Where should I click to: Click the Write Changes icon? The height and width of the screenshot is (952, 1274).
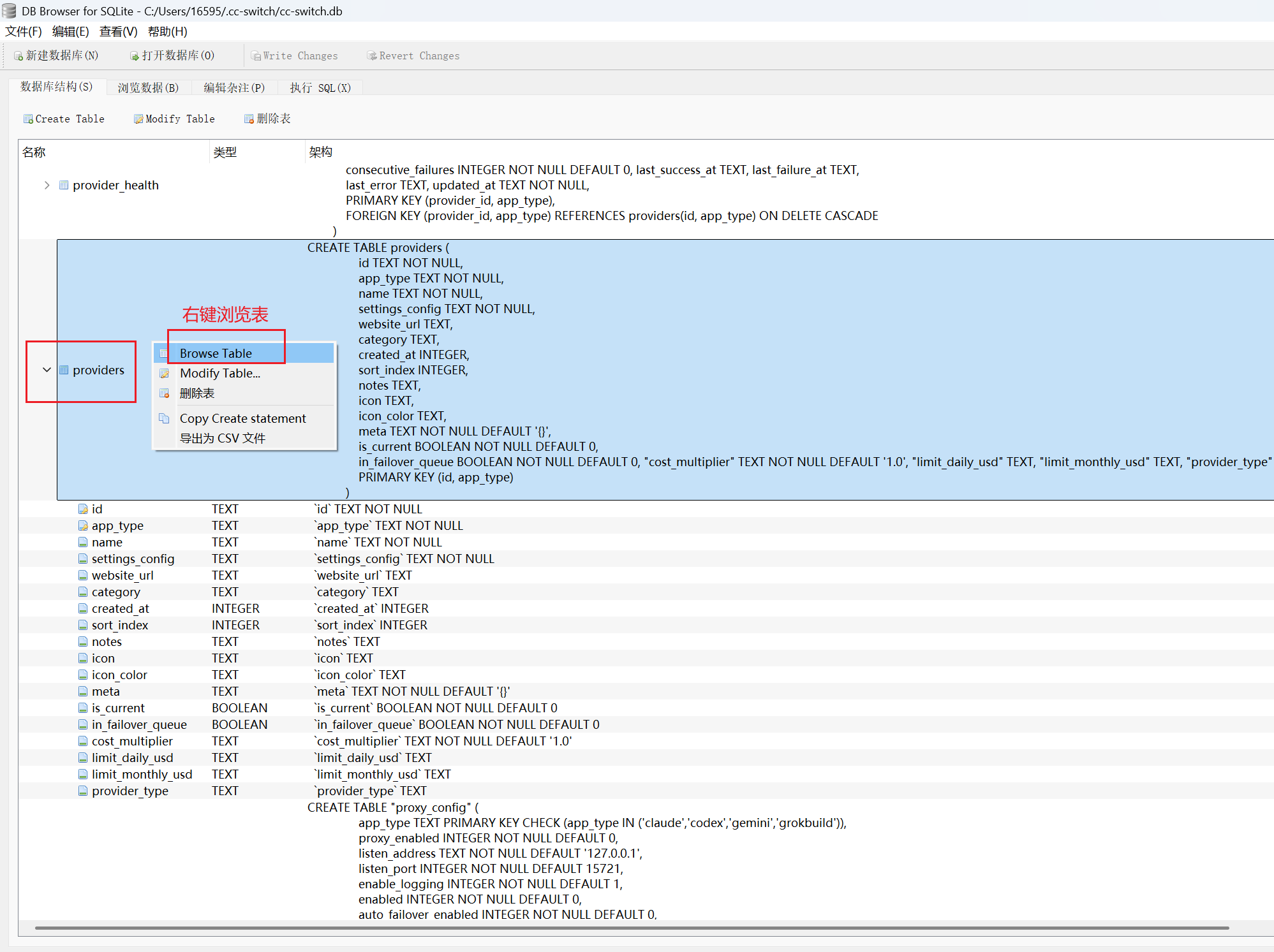tap(256, 56)
